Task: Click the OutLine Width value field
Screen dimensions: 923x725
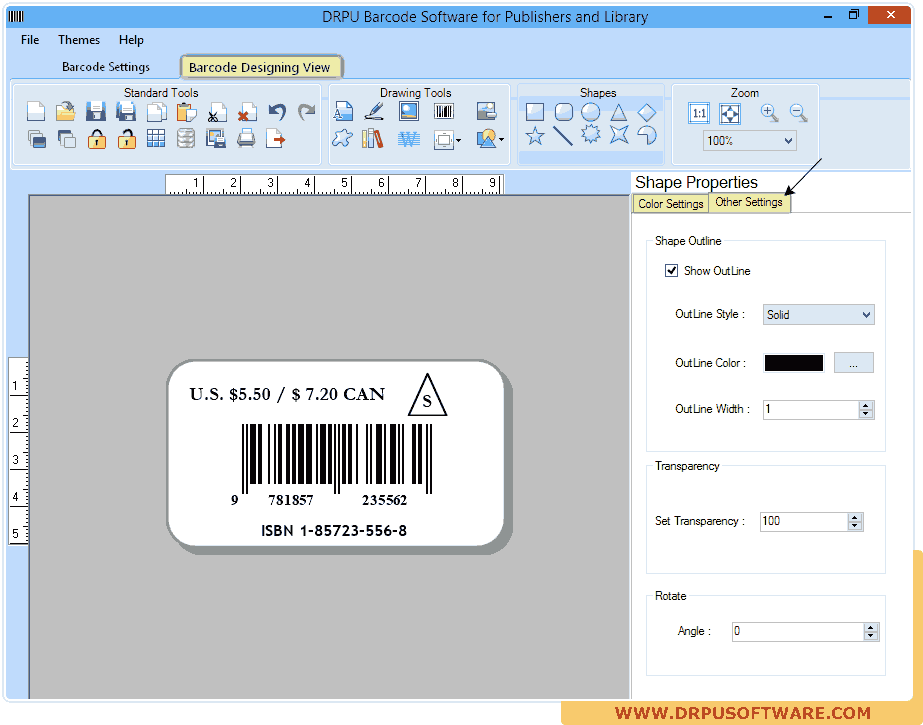Action: (x=811, y=410)
